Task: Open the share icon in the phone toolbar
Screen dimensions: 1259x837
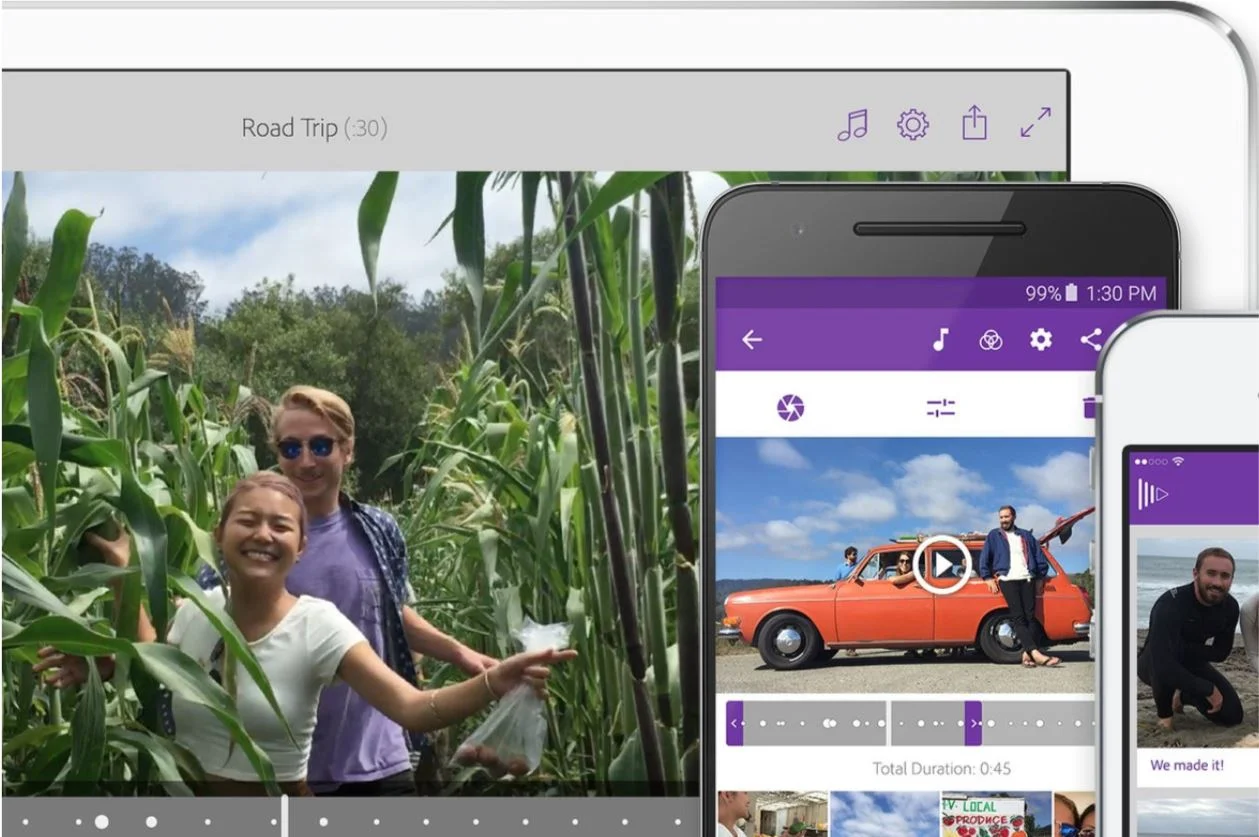Action: (1090, 339)
